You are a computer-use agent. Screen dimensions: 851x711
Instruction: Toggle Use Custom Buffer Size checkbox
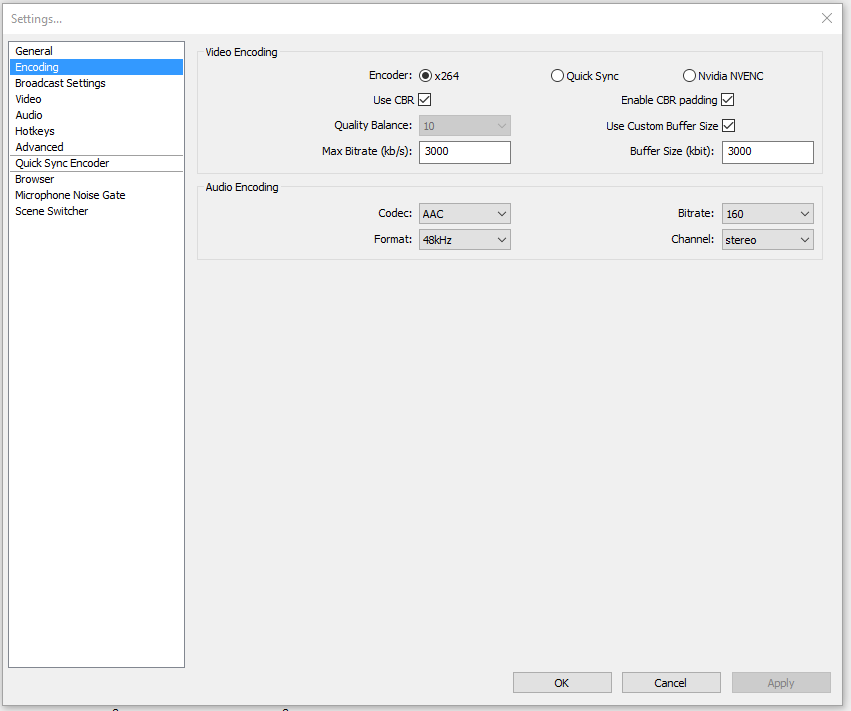tap(728, 126)
